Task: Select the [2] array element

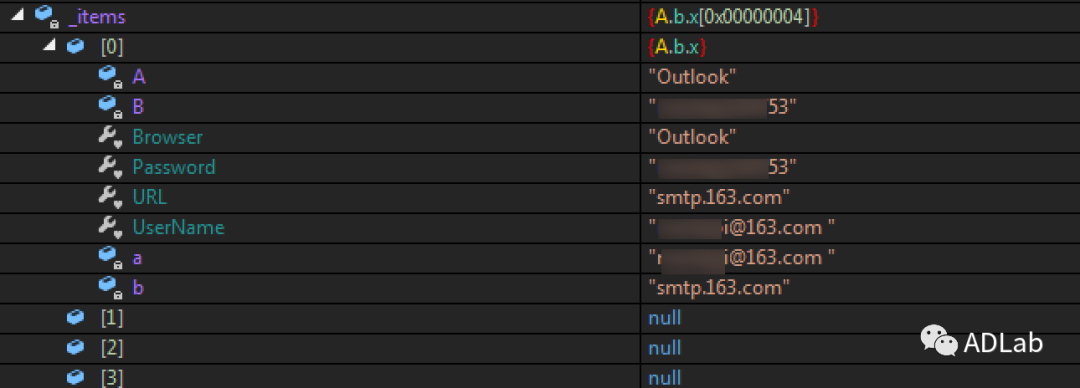Action: coord(540,348)
